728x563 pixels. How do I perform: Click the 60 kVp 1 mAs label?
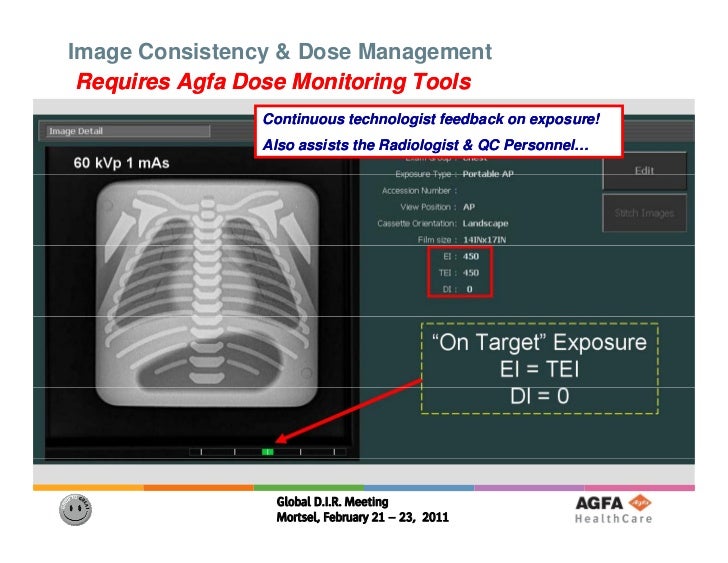tap(122, 163)
